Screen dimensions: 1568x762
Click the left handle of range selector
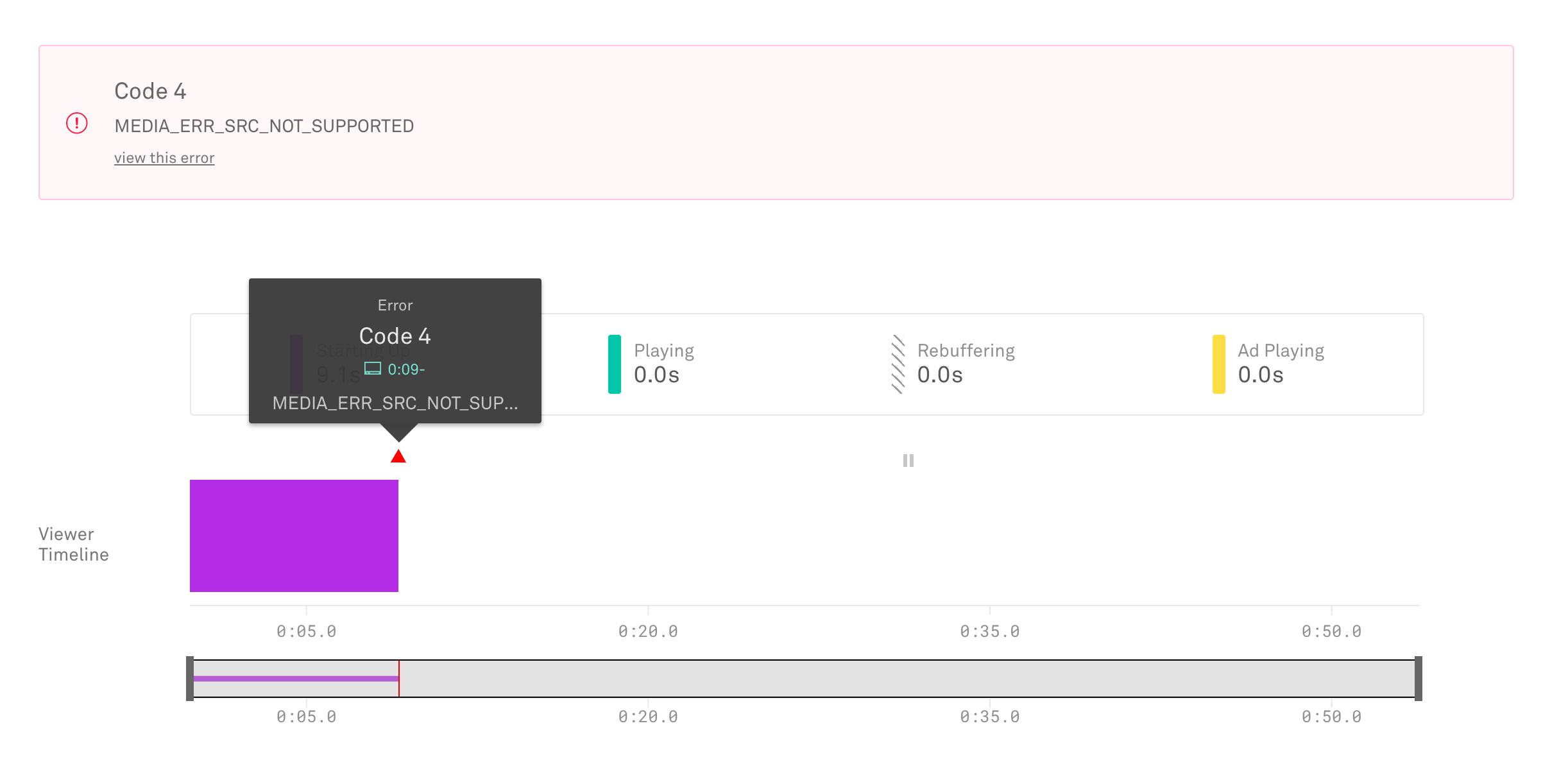[190, 679]
